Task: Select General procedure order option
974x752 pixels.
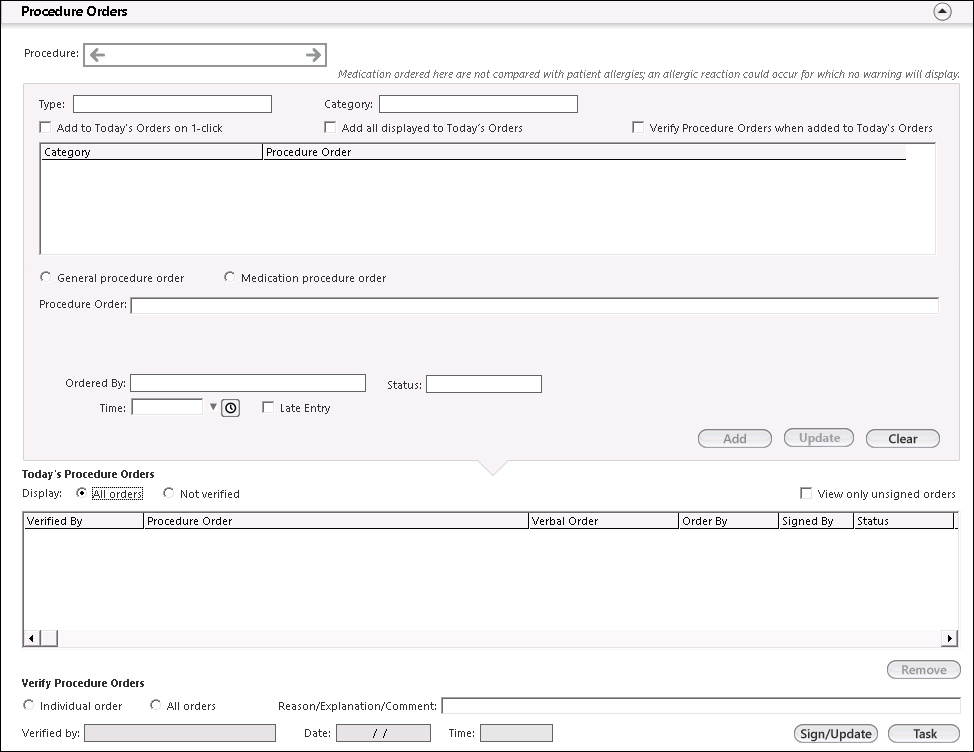Action: pyautogui.click(x=46, y=278)
